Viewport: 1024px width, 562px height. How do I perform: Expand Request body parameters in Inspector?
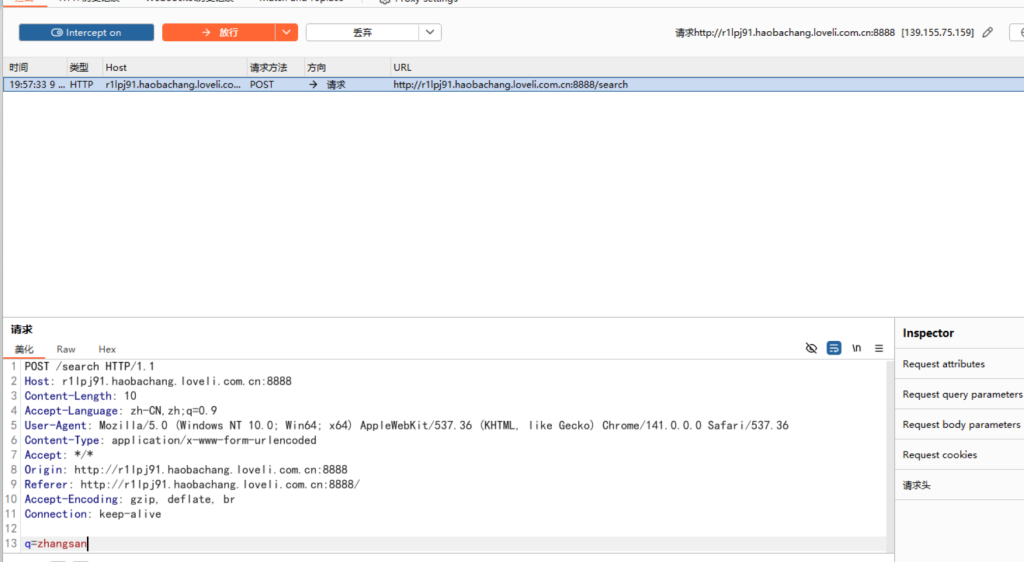[961, 425]
